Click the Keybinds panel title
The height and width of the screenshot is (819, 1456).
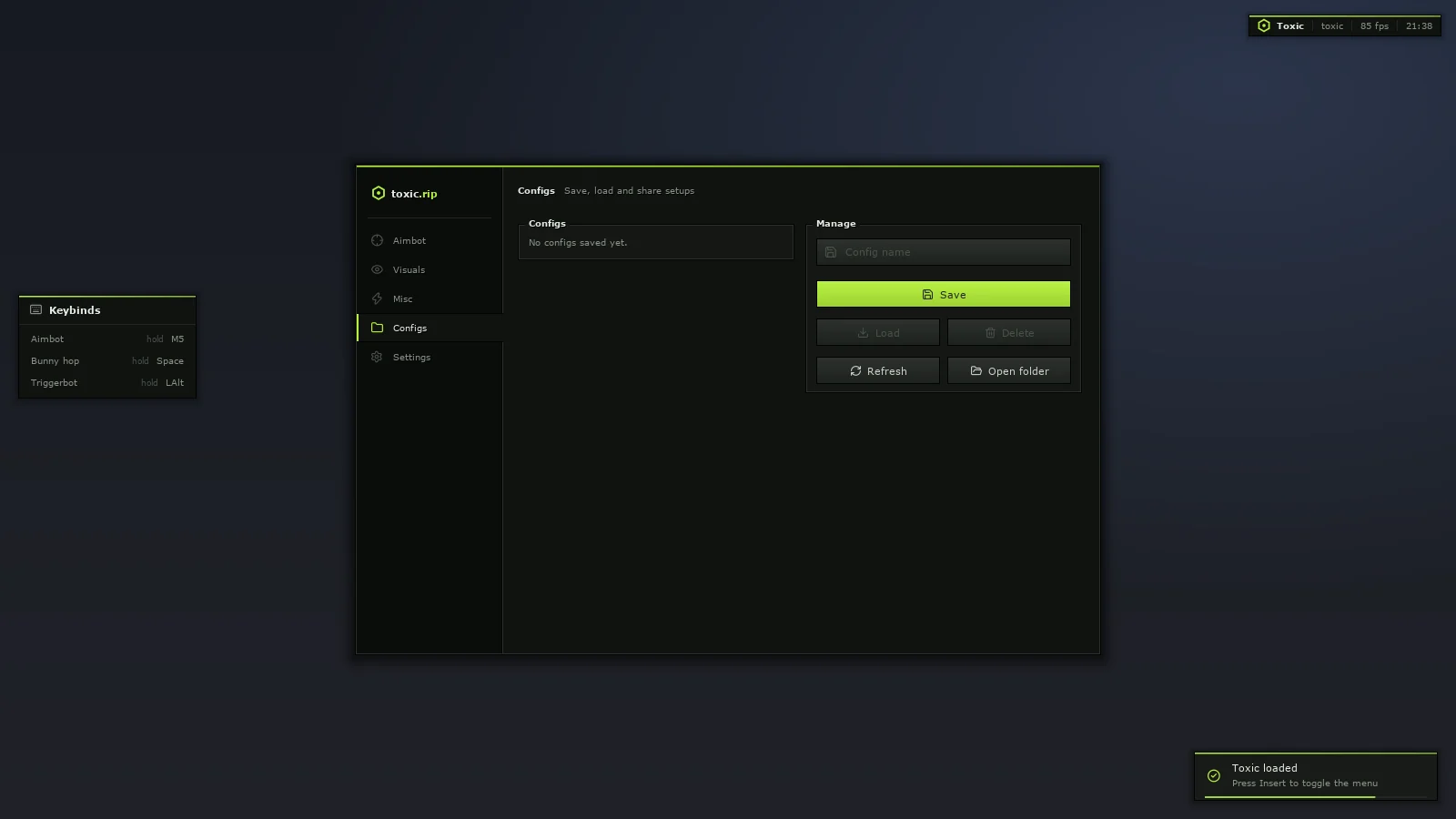75,310
